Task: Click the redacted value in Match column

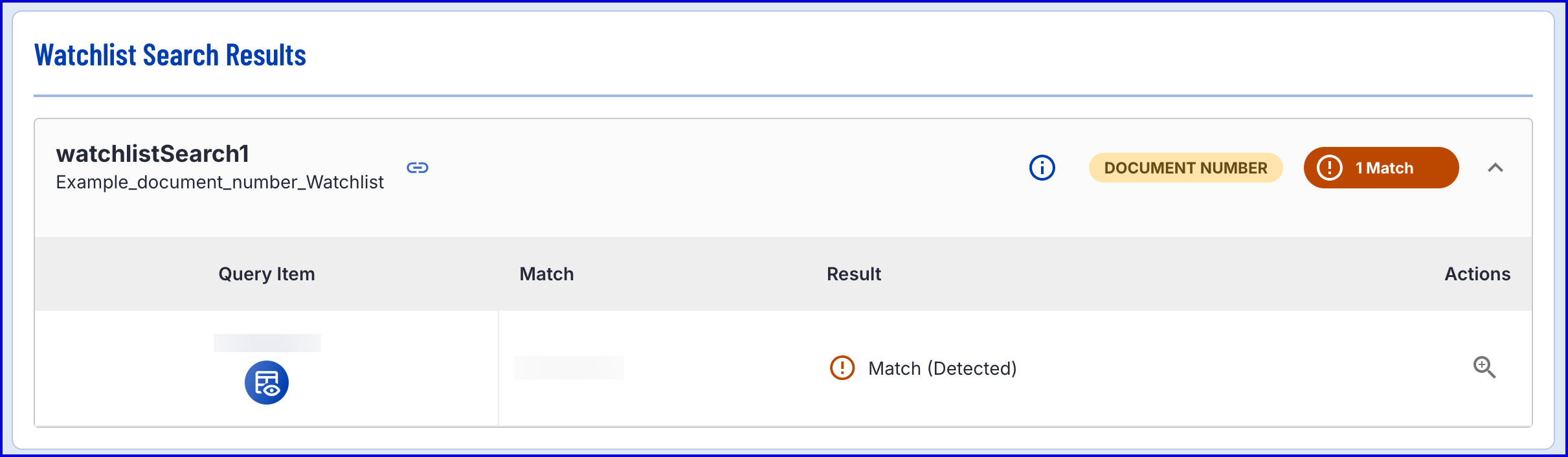Action: pos(569,368)
